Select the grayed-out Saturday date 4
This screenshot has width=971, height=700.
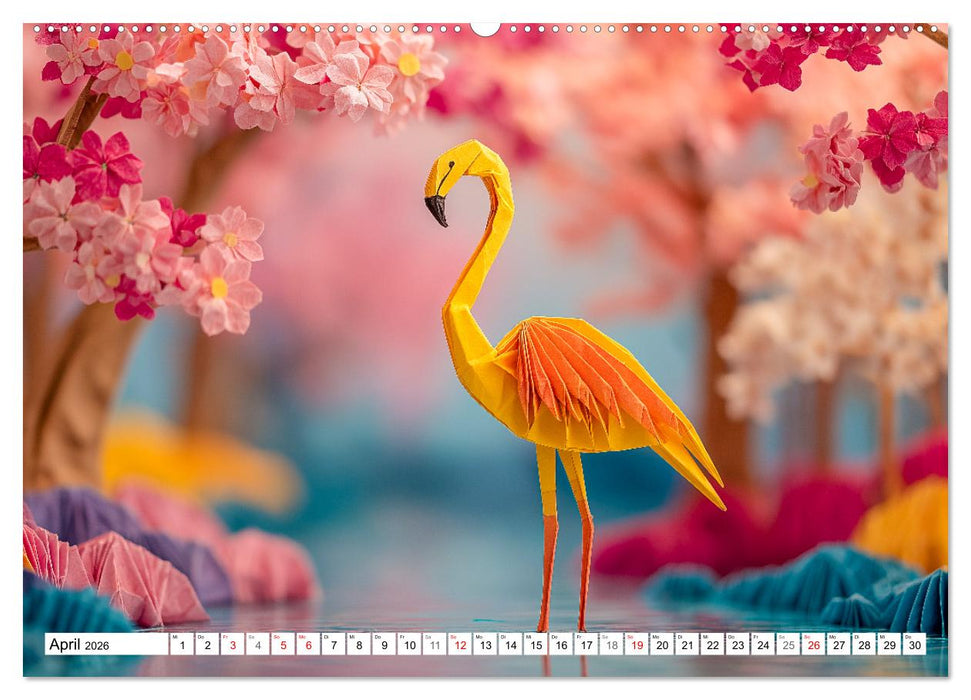[x=257, y=643]
